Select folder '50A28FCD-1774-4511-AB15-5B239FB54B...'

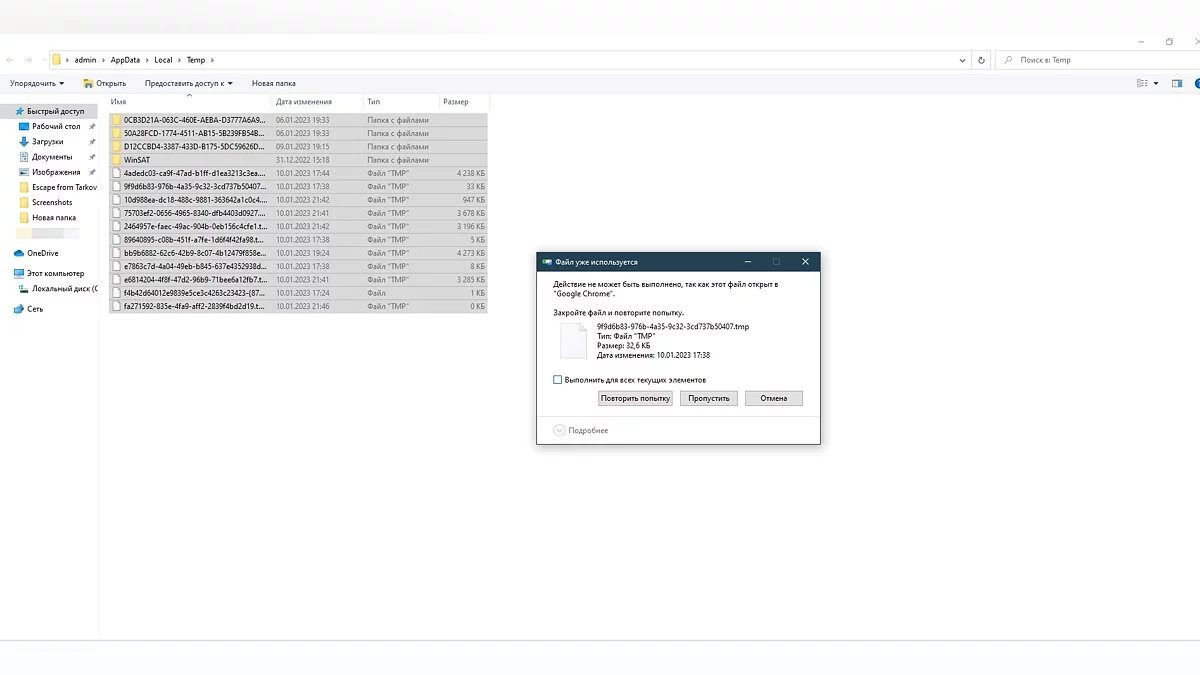point(298,133)
